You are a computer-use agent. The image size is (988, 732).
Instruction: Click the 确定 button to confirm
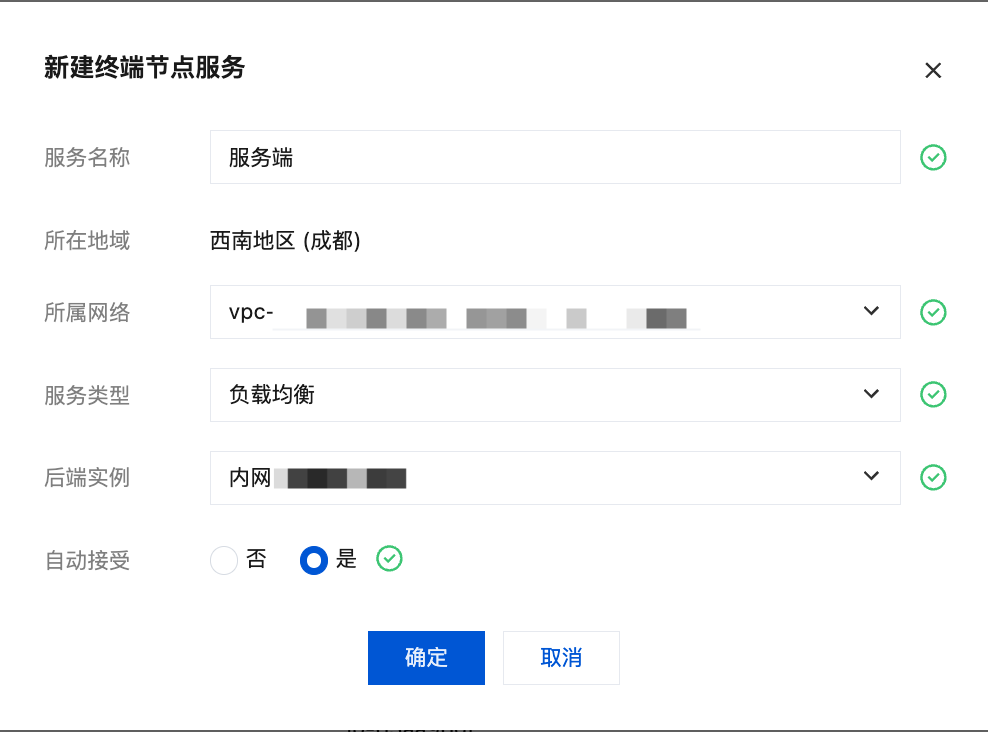pos(427,658)
